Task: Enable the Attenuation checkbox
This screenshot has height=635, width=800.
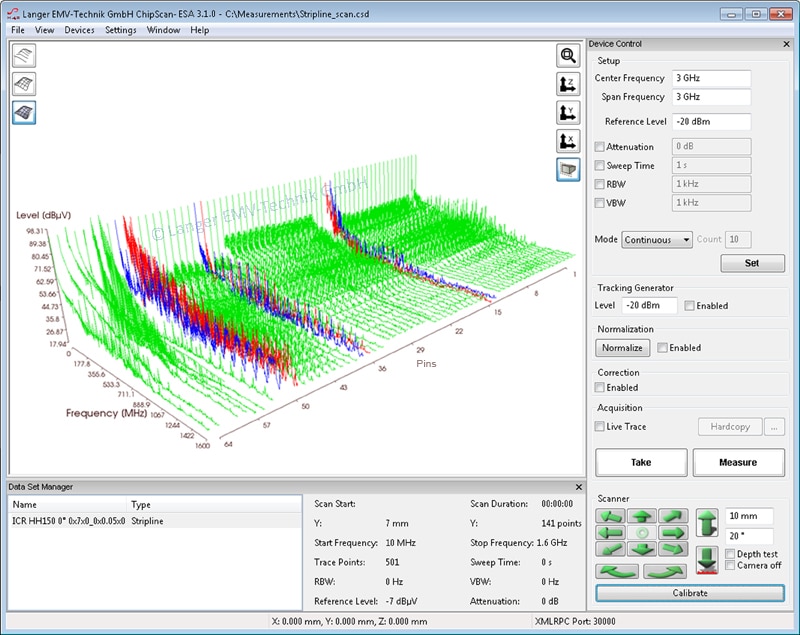Action: click(x=600, y=147)
